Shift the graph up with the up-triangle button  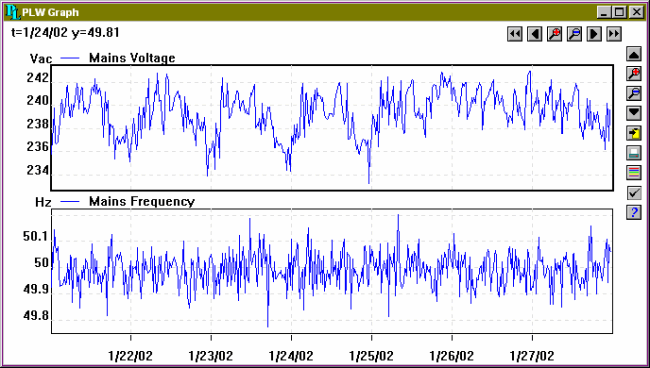pos(634,54)
